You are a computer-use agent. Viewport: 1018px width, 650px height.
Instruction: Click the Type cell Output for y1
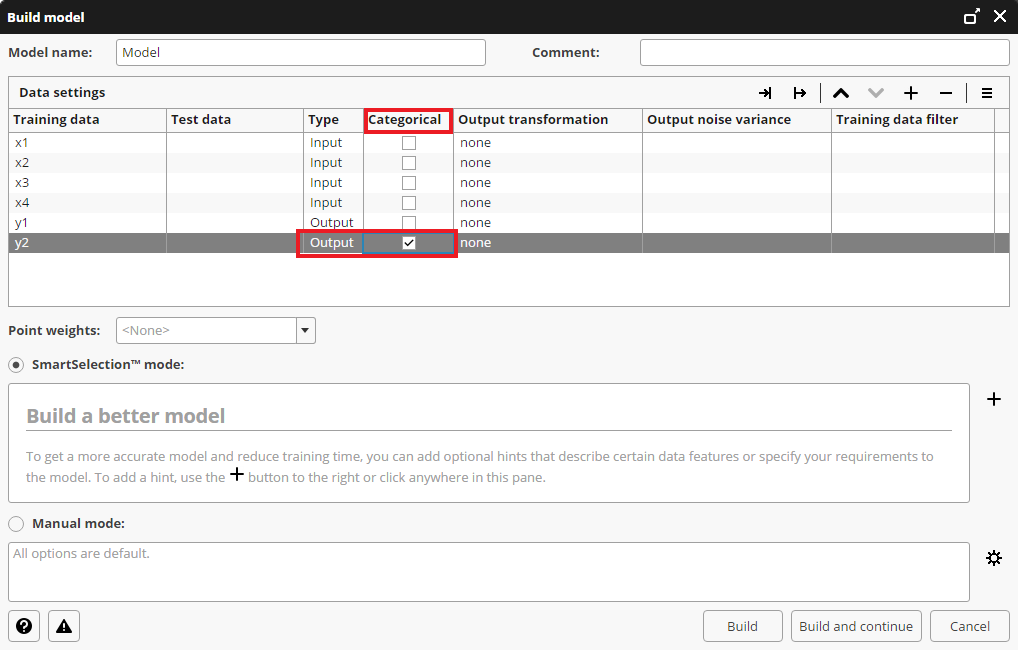pyautogui.click(x=332, y=223)
